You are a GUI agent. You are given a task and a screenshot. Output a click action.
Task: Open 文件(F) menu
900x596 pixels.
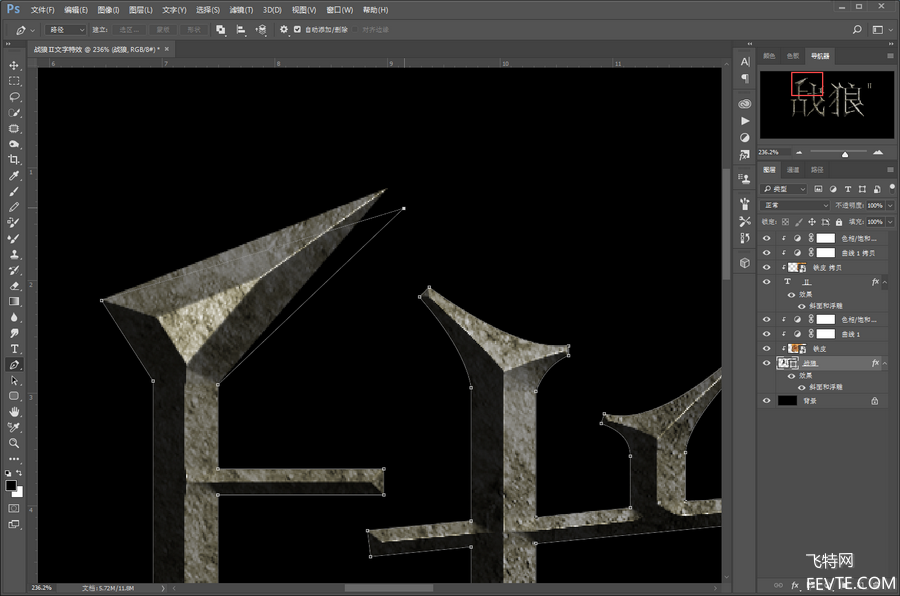[42, 10]
